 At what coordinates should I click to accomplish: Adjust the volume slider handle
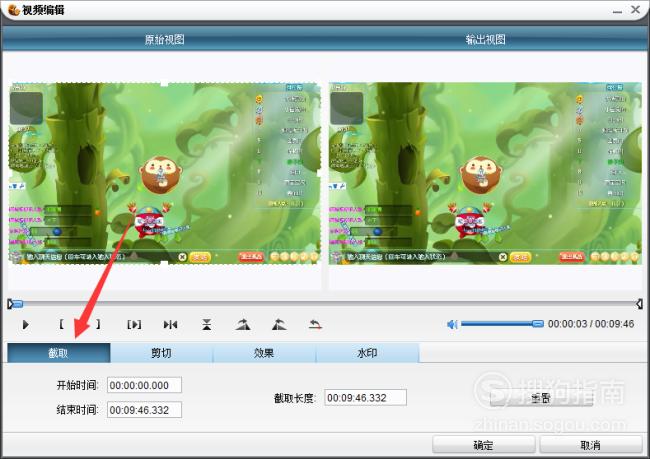click(538, 324)
